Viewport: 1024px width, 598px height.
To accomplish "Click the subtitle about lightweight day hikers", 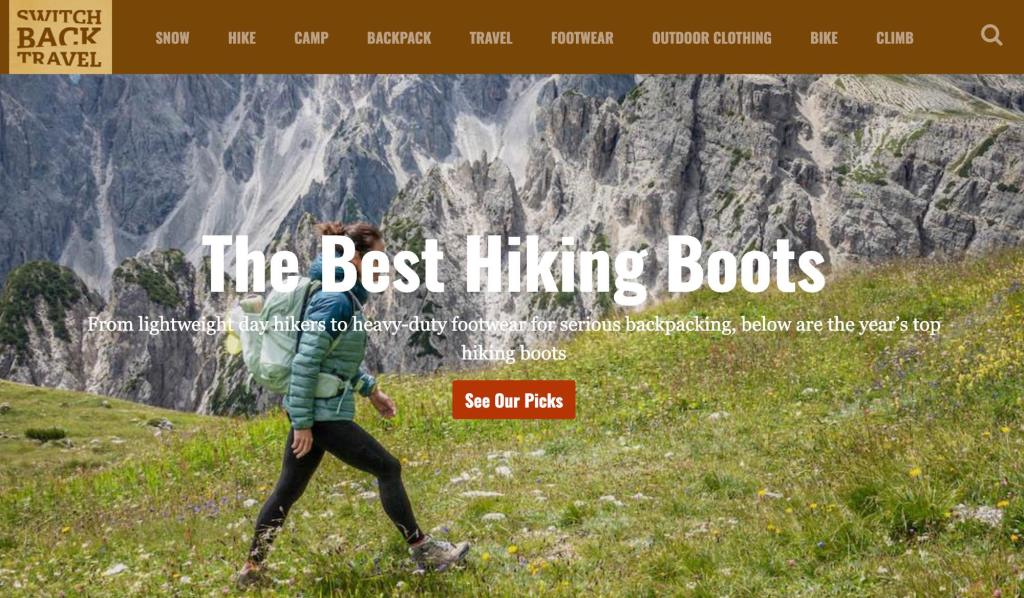I will pyautogui.click(x=514, y=338).
